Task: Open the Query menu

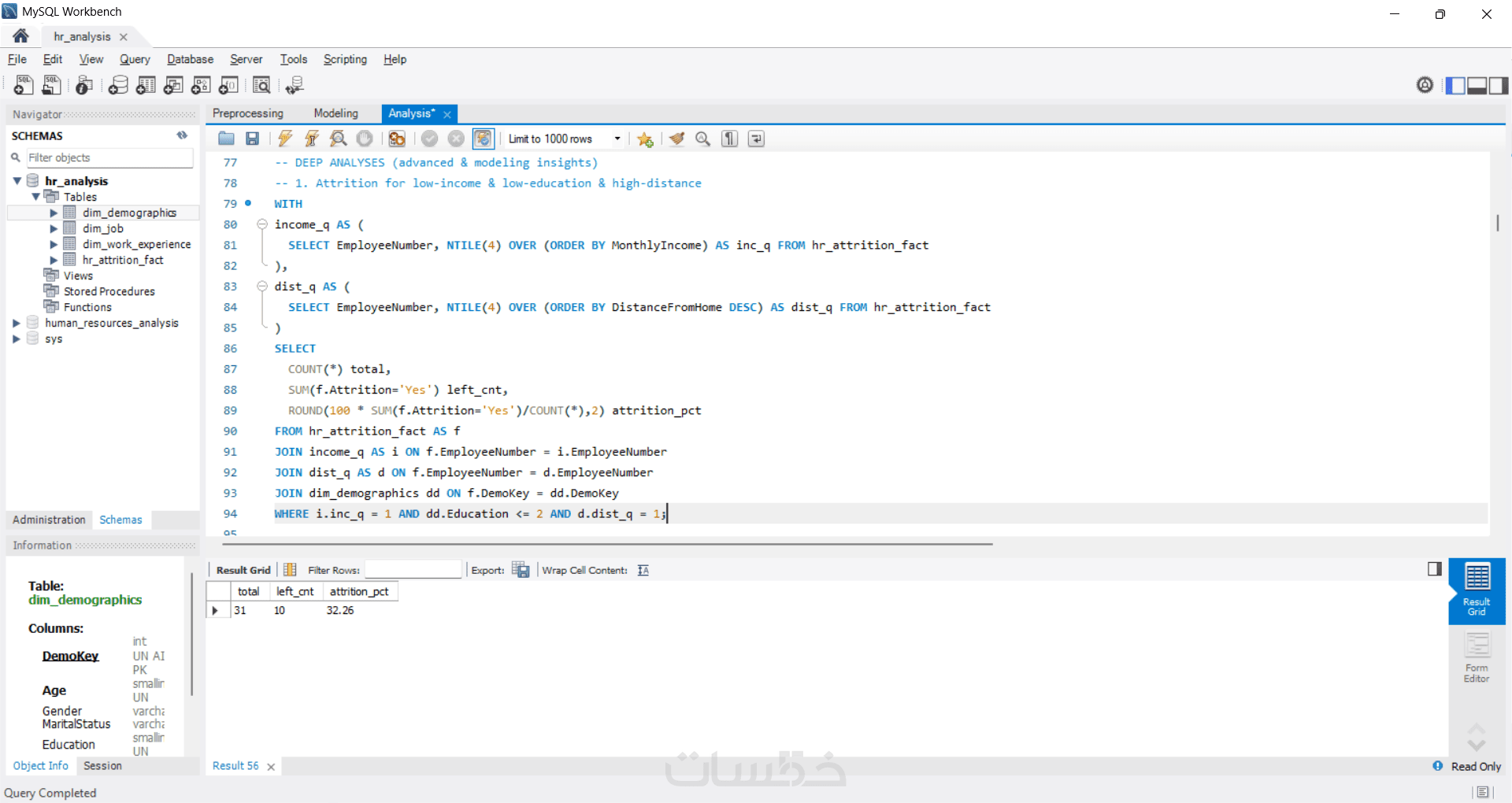Action: tap(135, 59)
